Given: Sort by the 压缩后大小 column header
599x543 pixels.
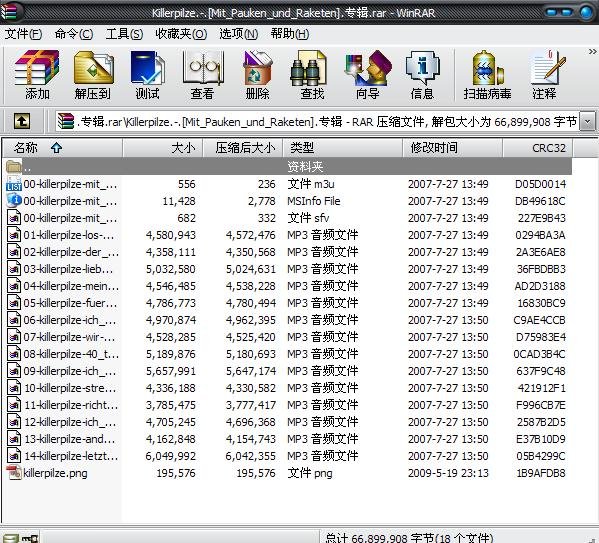Looking at the screenshot, I should (243, 148).
